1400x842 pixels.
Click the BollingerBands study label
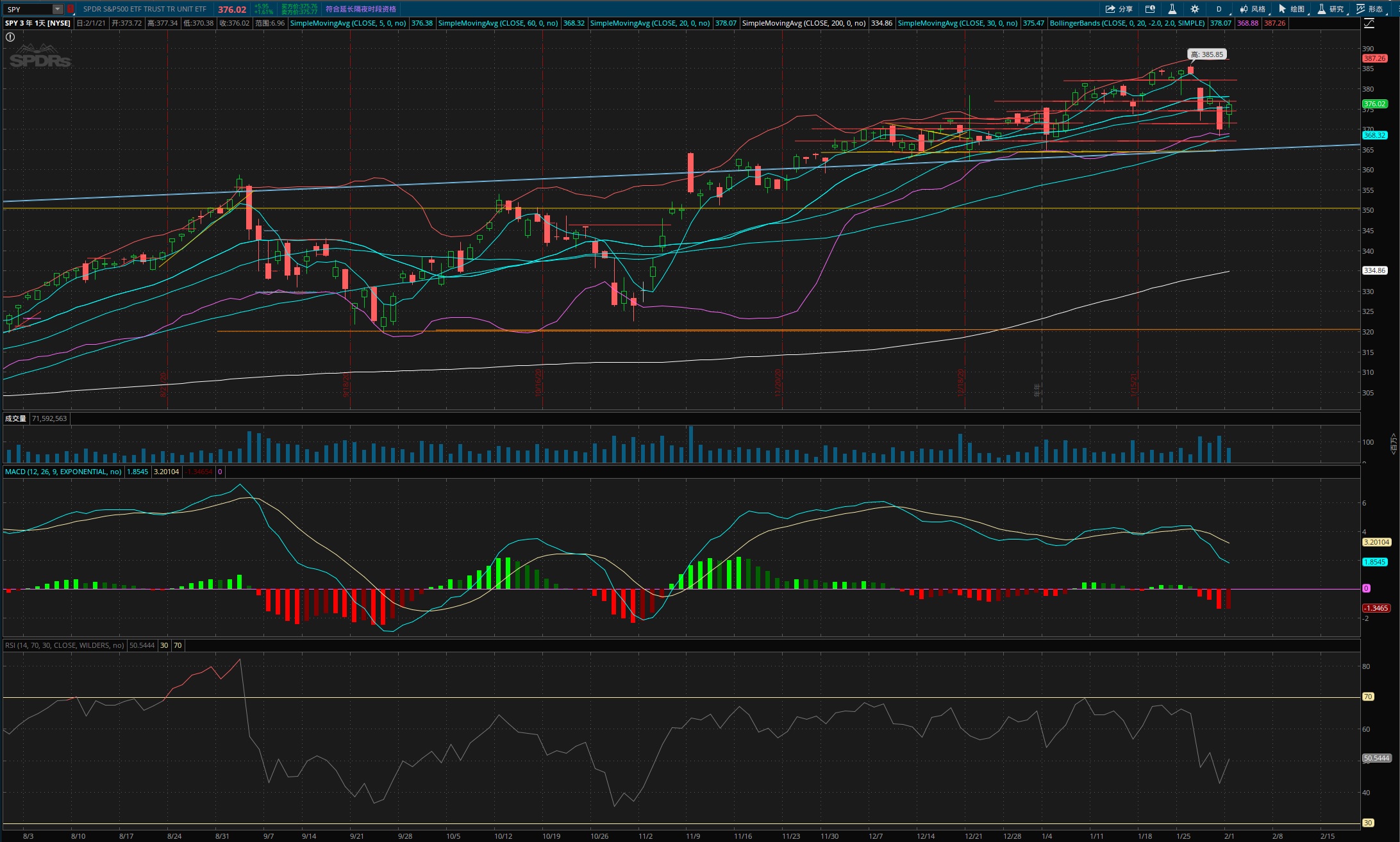coord(1126,23)
